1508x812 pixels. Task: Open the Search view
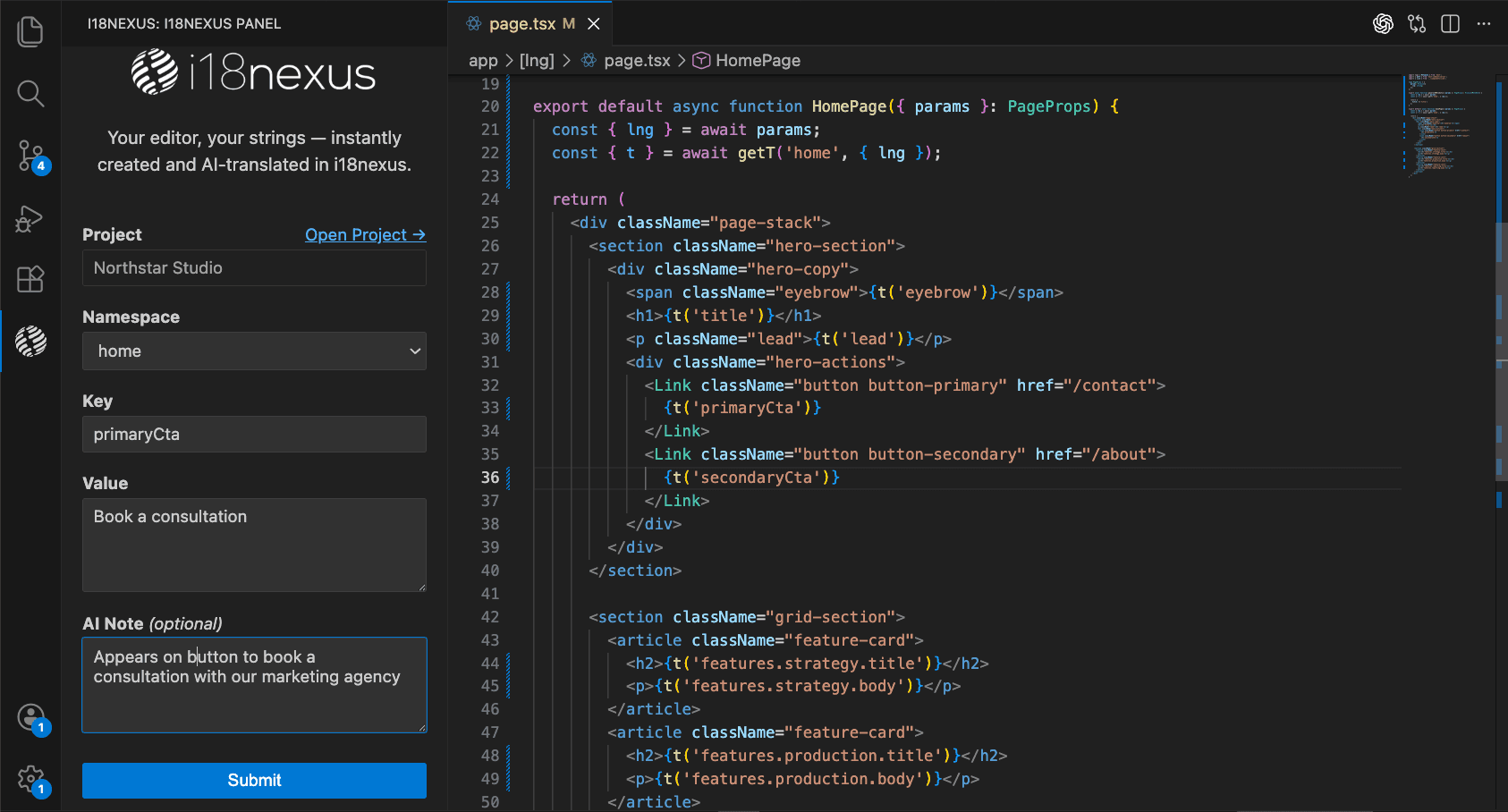point(30,93)
